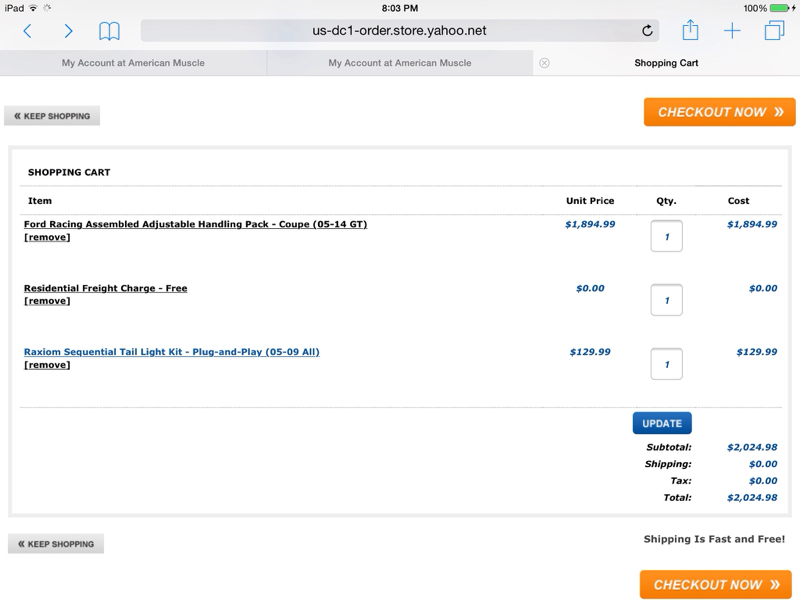Switch to second My Account tab
Screen dimensions: 800x600
400,63
